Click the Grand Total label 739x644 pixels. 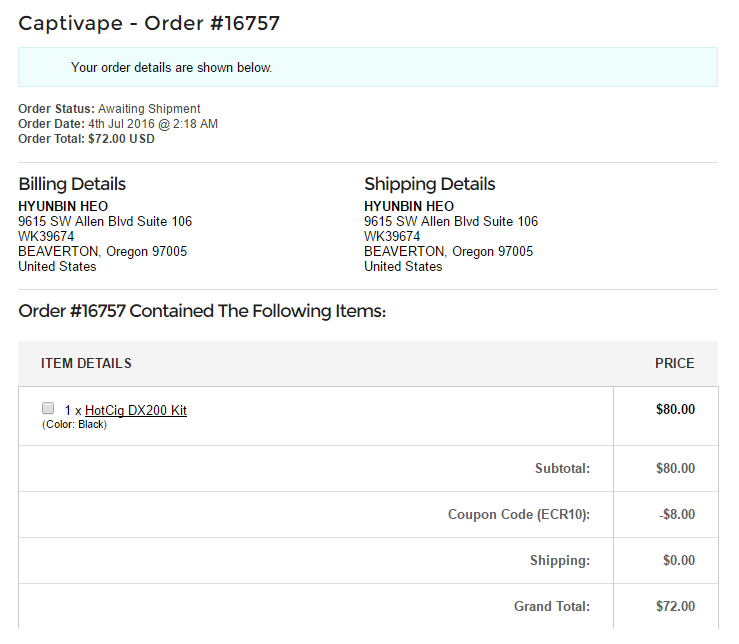tap(552, 606)
